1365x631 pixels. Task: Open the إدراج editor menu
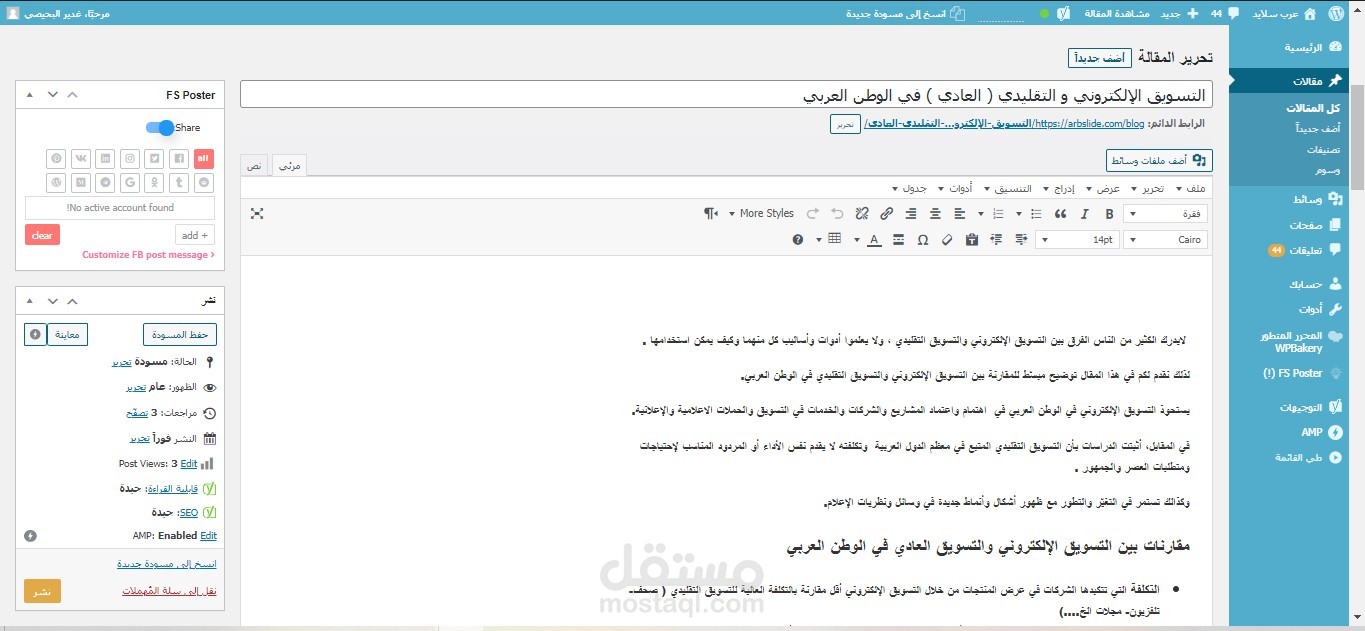pyautogui.click(x=1059, y=188)
